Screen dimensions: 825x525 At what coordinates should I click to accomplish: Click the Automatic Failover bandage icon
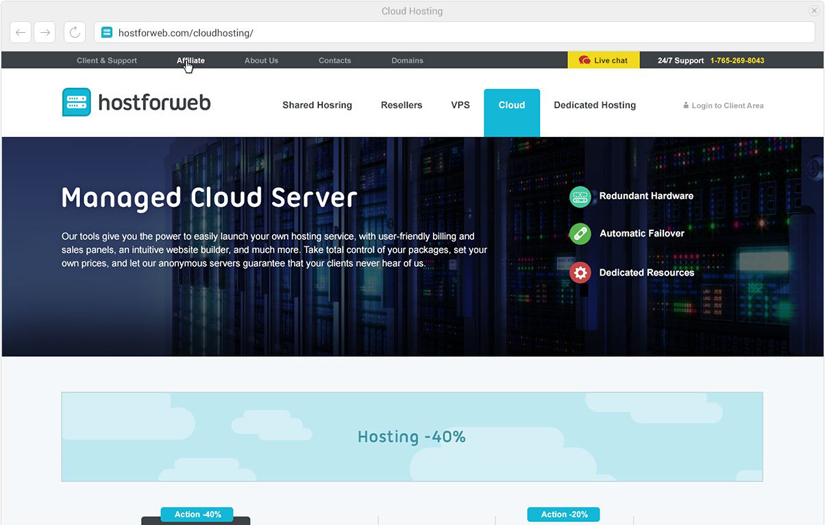click(580, 234)
